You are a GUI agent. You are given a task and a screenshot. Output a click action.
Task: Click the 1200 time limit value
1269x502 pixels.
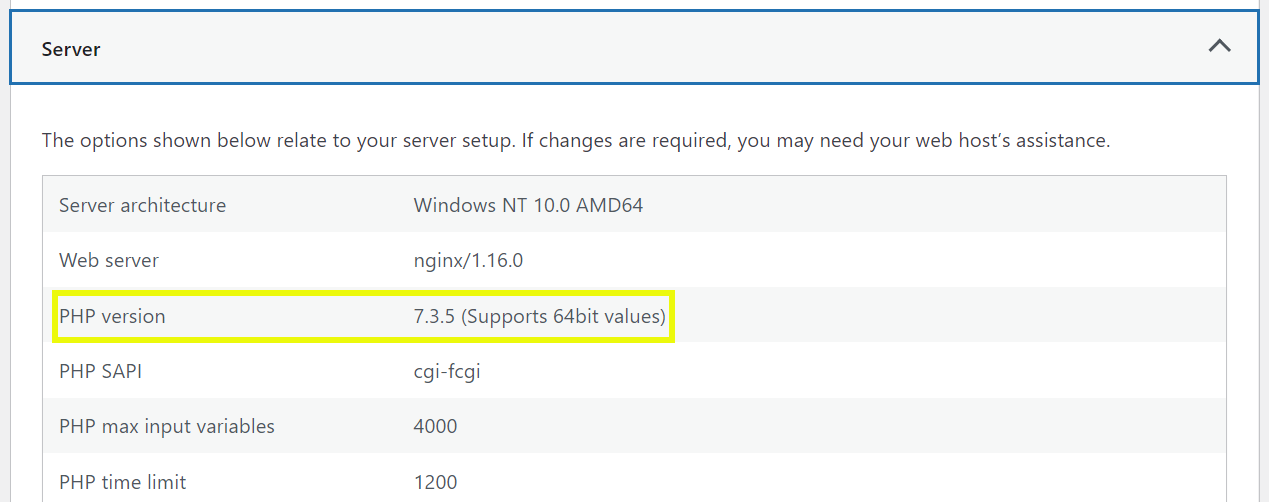point(435,482)
